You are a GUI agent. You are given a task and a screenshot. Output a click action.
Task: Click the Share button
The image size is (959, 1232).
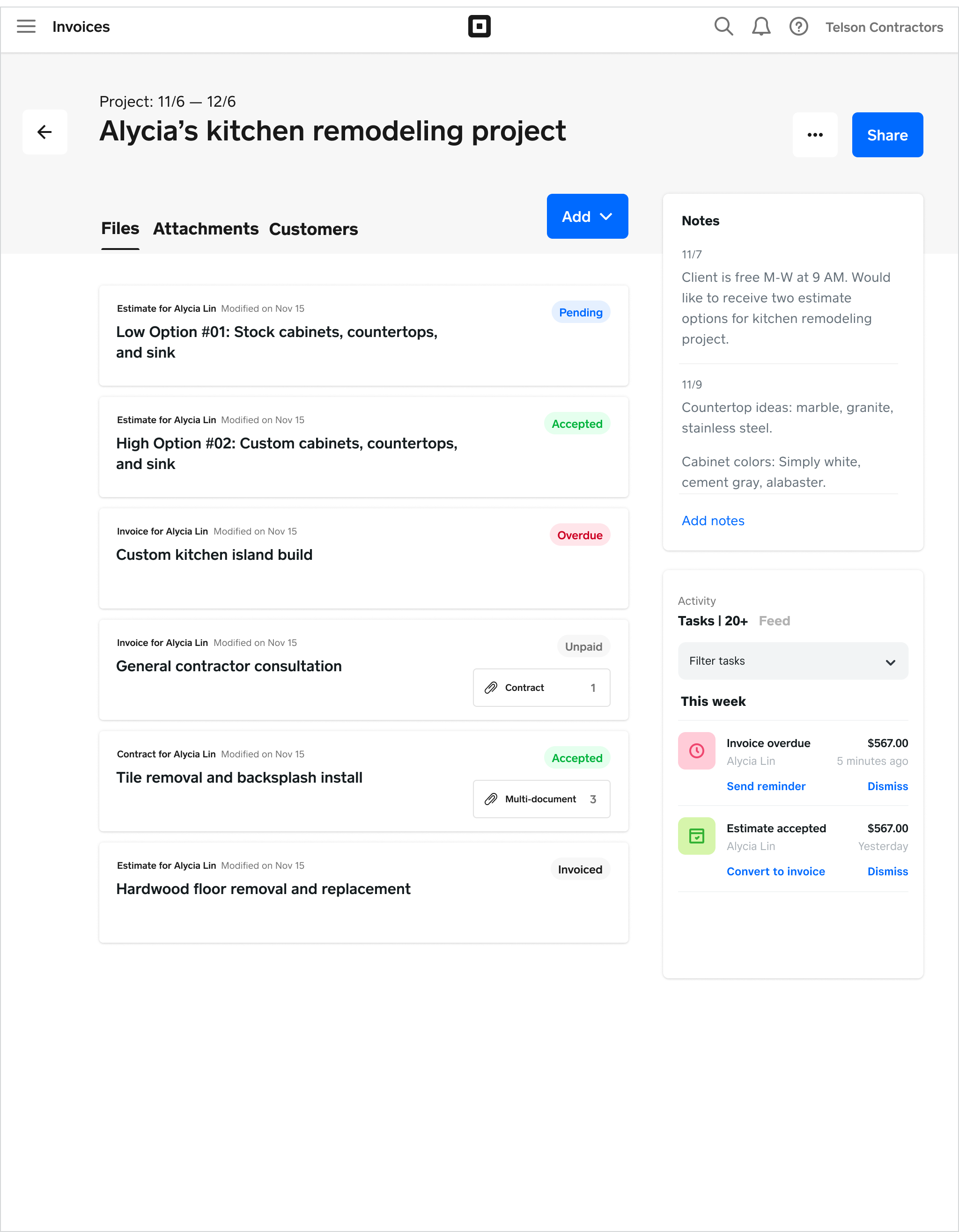coord(887,135)
